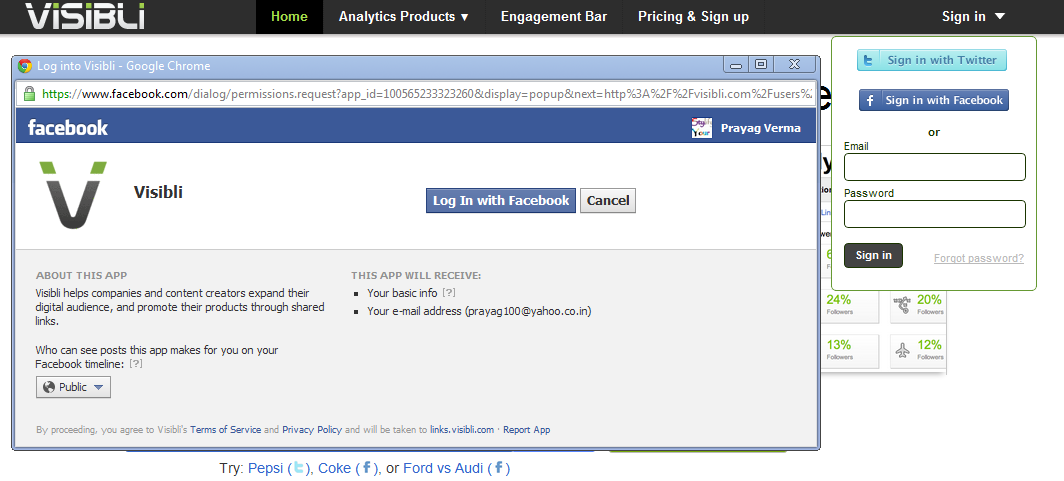This screenshot has height=481, width=1064.
Task: Open Pricing & Sign up page
Action: click(694, 17)
